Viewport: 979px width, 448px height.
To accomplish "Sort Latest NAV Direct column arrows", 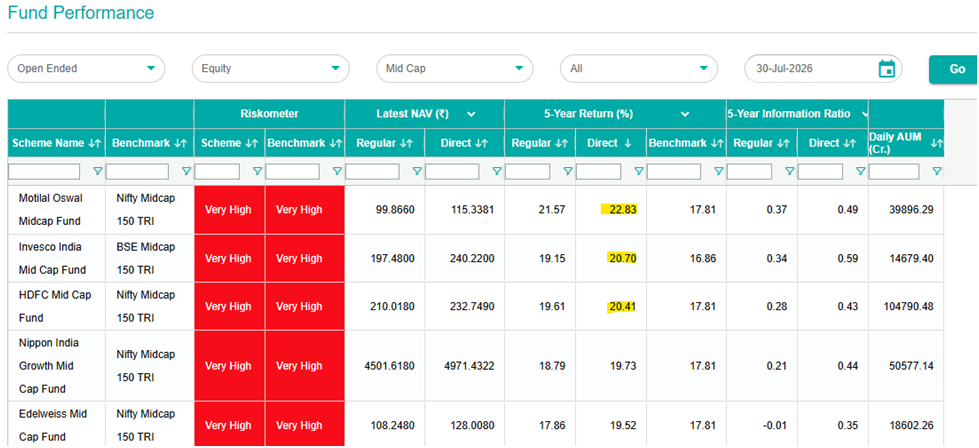I will [481, 144].
